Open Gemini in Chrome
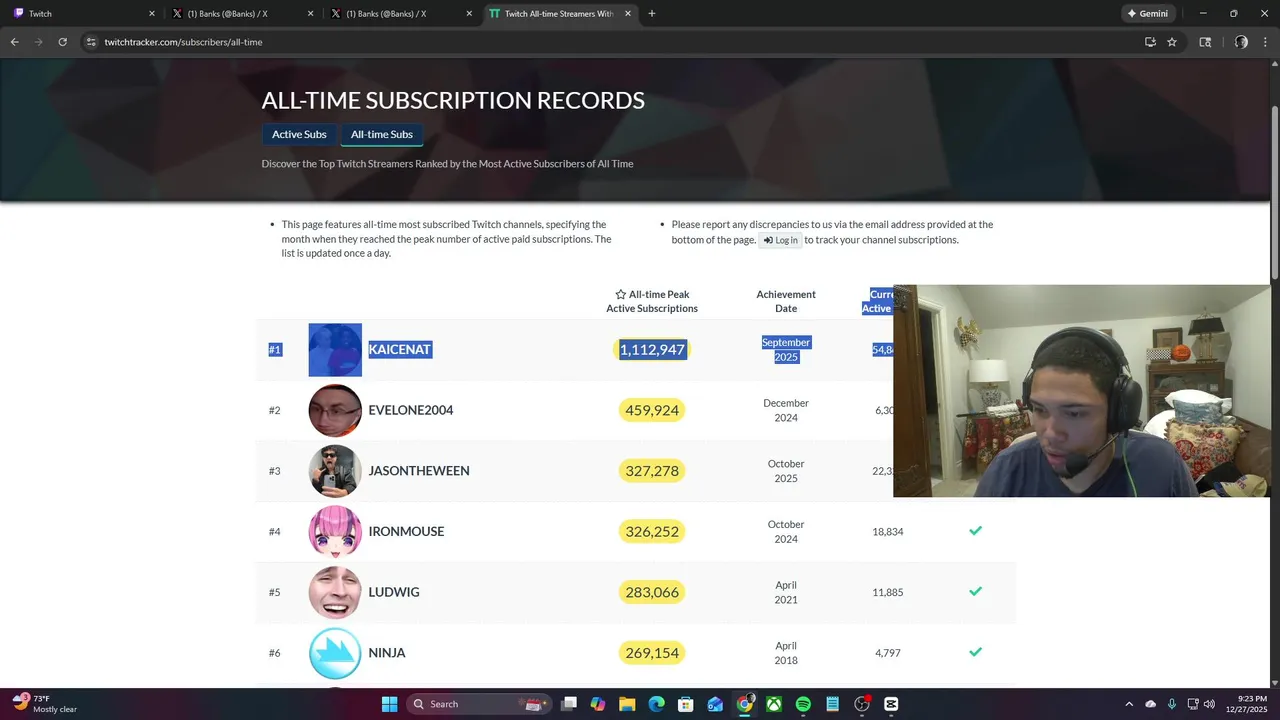 tap(1147, 14)
